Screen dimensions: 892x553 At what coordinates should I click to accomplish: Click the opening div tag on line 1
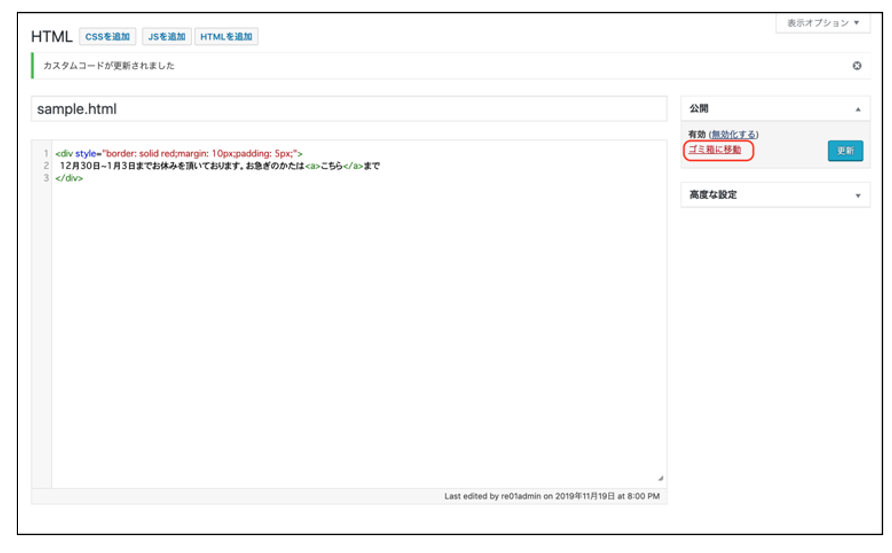[x=64, y=154]
